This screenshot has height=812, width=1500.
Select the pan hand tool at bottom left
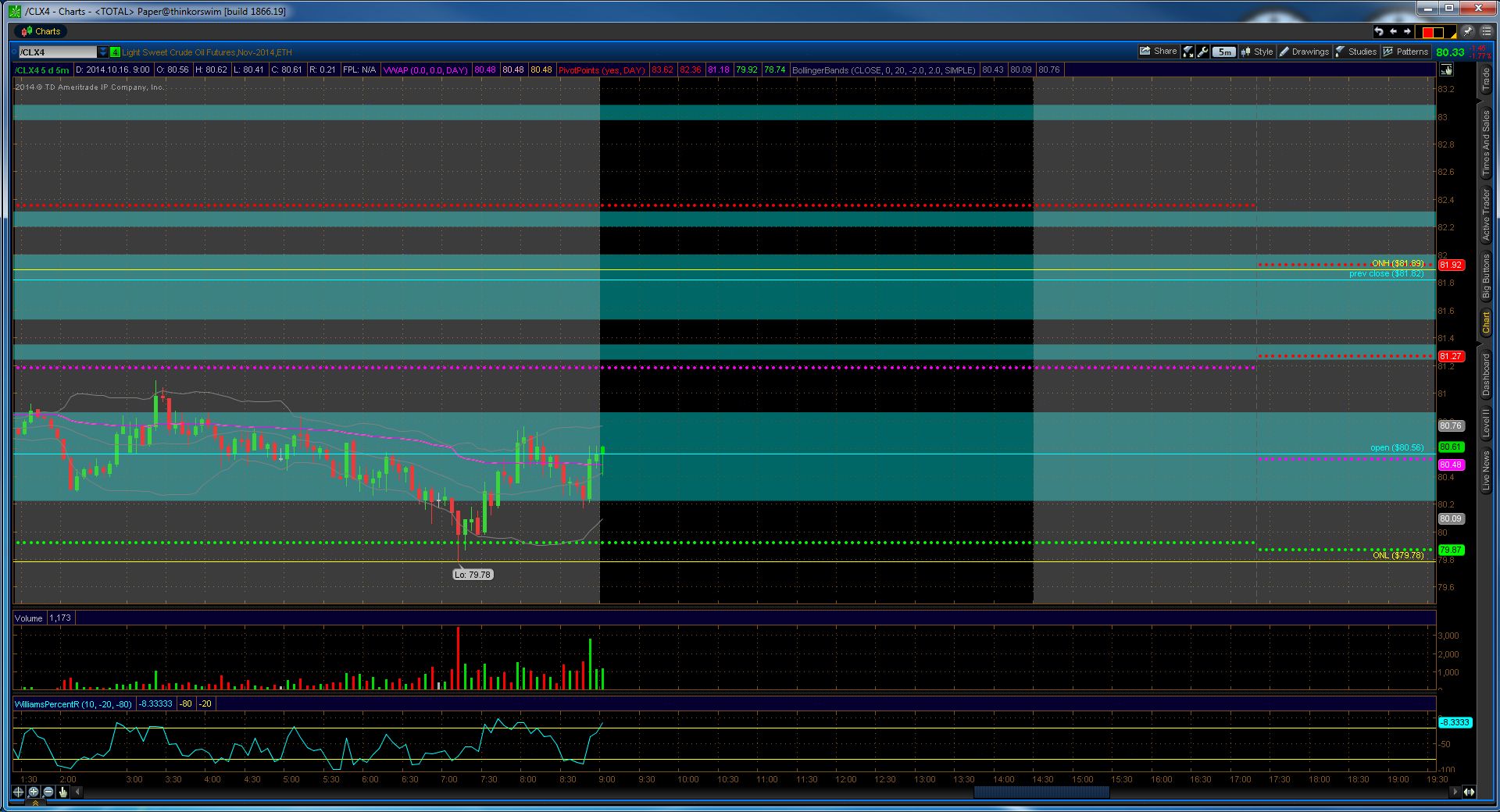coord(63,792)
